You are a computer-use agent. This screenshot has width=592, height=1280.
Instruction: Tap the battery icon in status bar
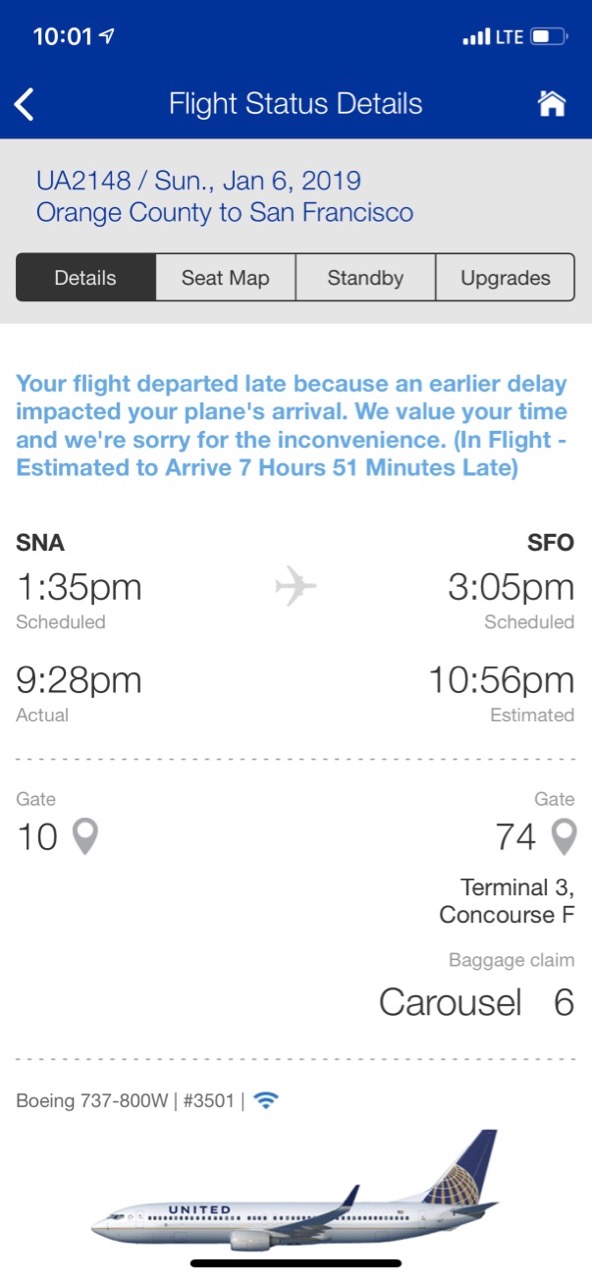pyautogui.click(x=549, y=37)
